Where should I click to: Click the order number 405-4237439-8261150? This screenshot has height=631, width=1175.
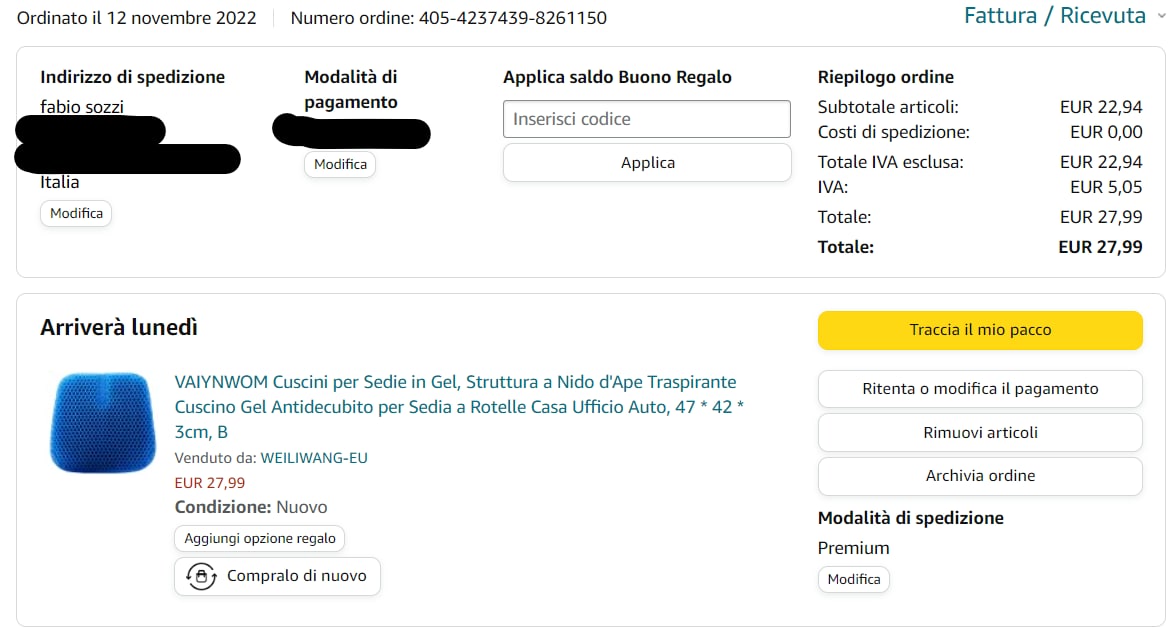[x=512, y=18]
